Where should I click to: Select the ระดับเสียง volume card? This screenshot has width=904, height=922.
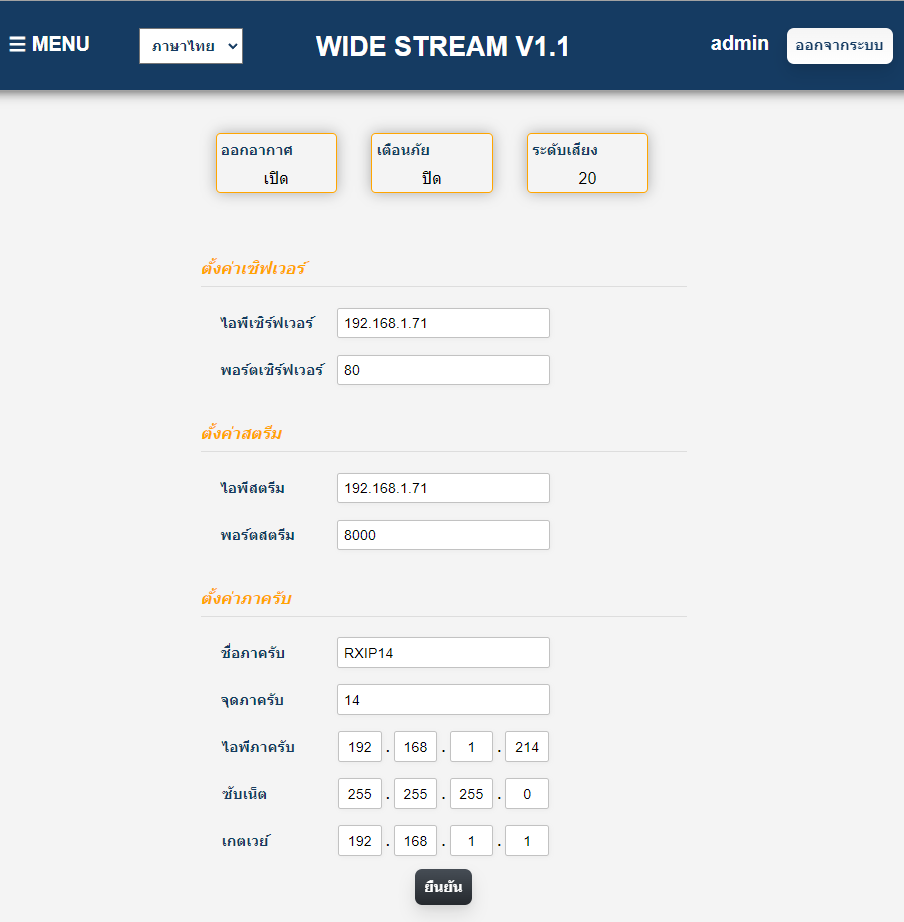point(587,163)
